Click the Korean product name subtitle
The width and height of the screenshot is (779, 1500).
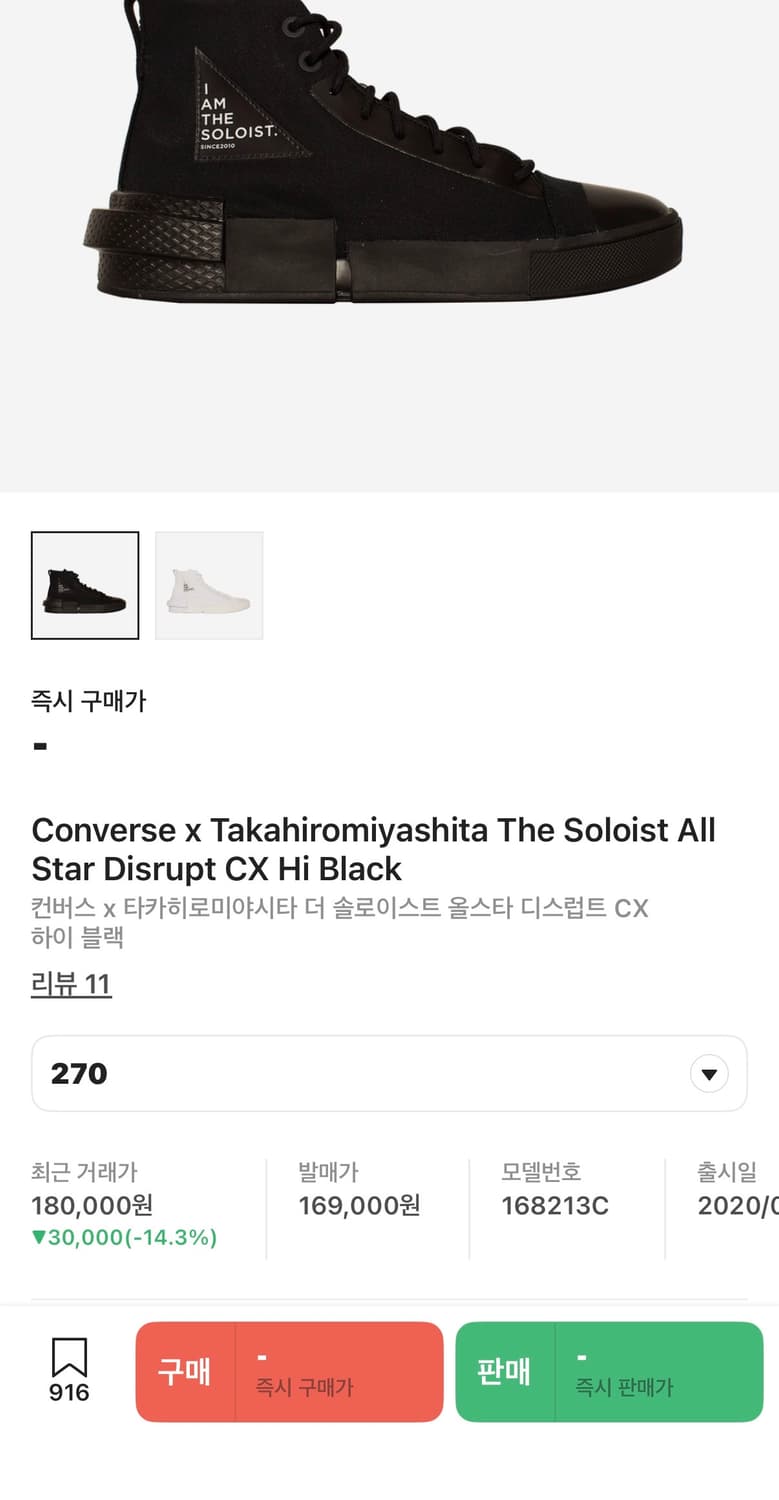point(340,922)
